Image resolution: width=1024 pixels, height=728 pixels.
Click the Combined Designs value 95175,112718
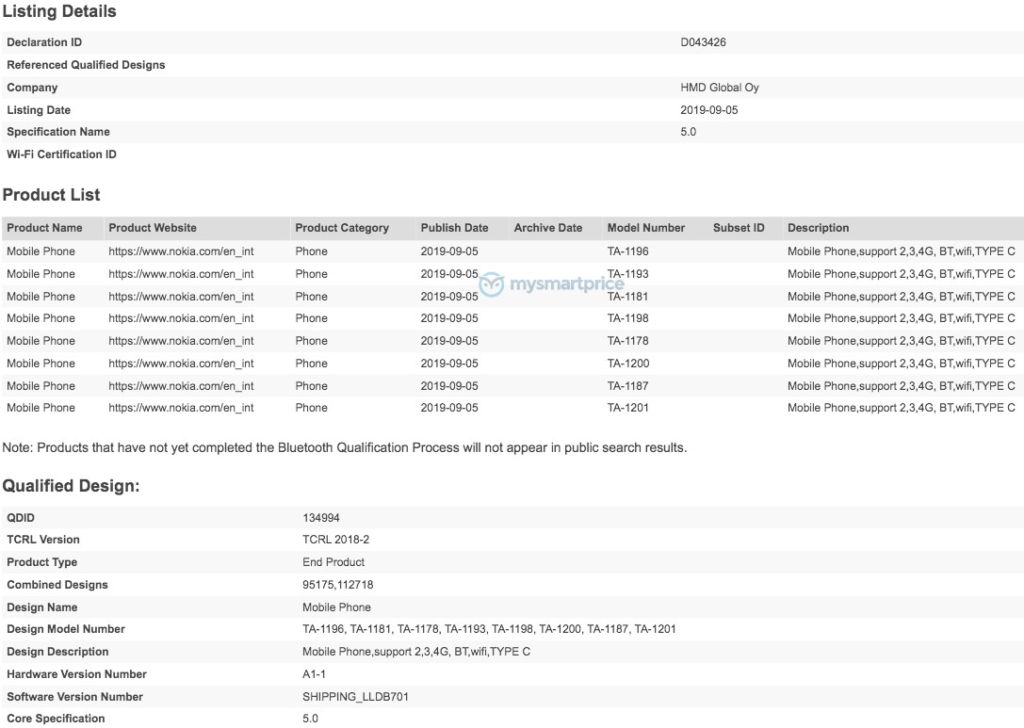point(338,585)
